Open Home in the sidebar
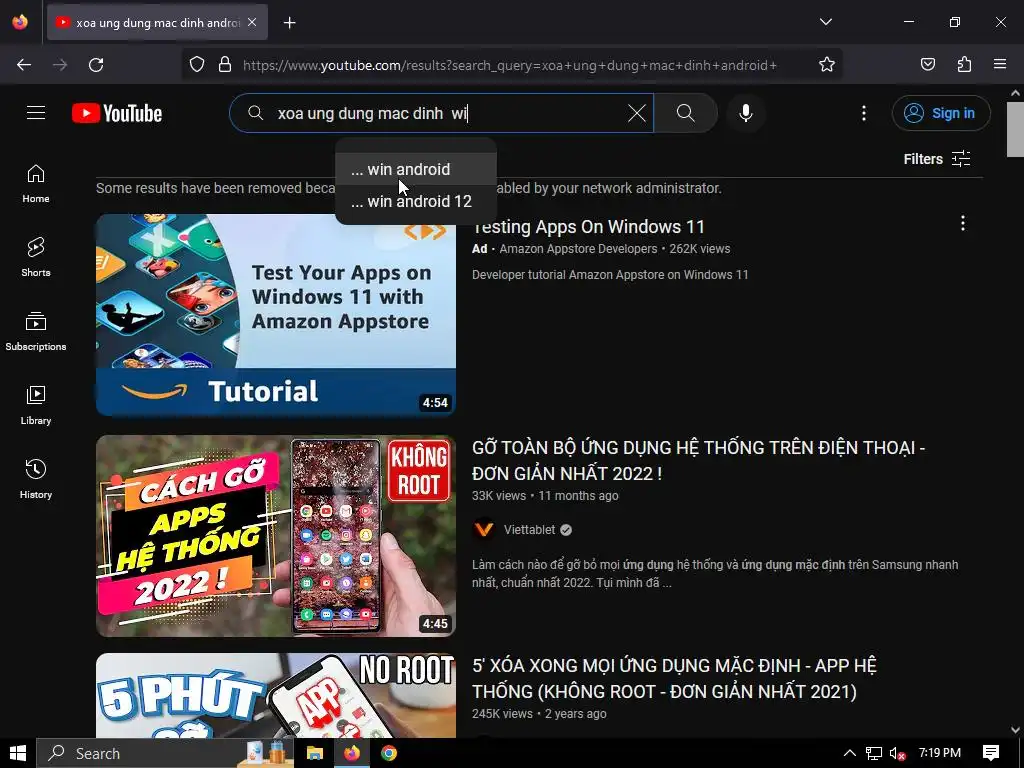The image size is (1024, 768). click(x=36, y=184)
